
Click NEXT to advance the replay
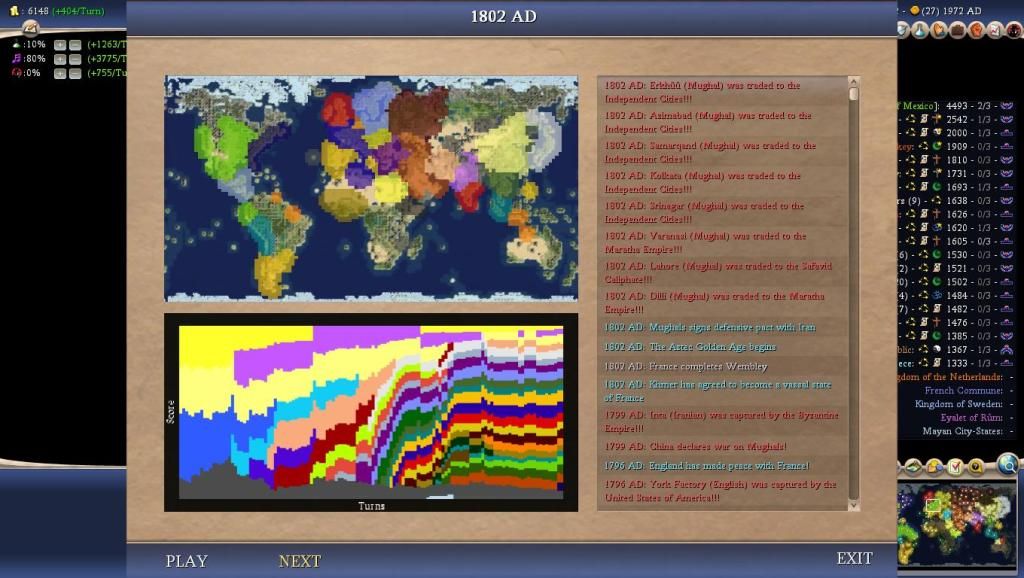[x=300, y=561]
